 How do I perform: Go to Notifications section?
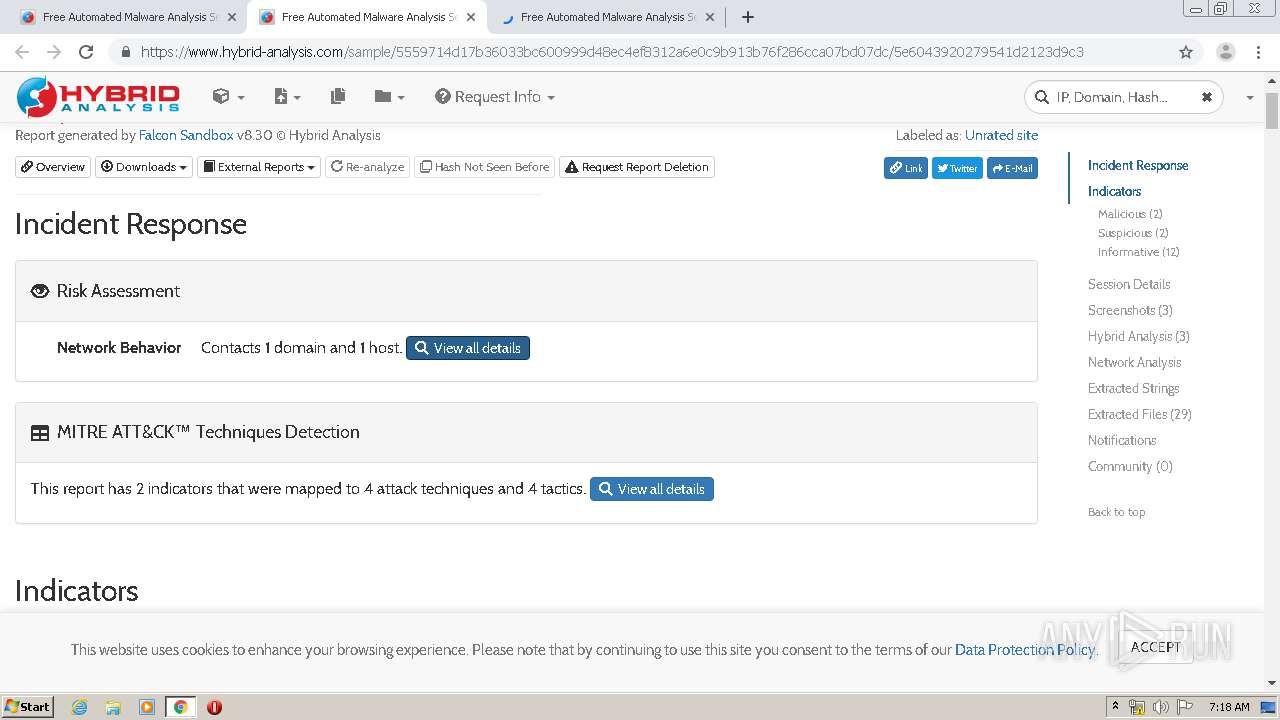point(1122,440)
